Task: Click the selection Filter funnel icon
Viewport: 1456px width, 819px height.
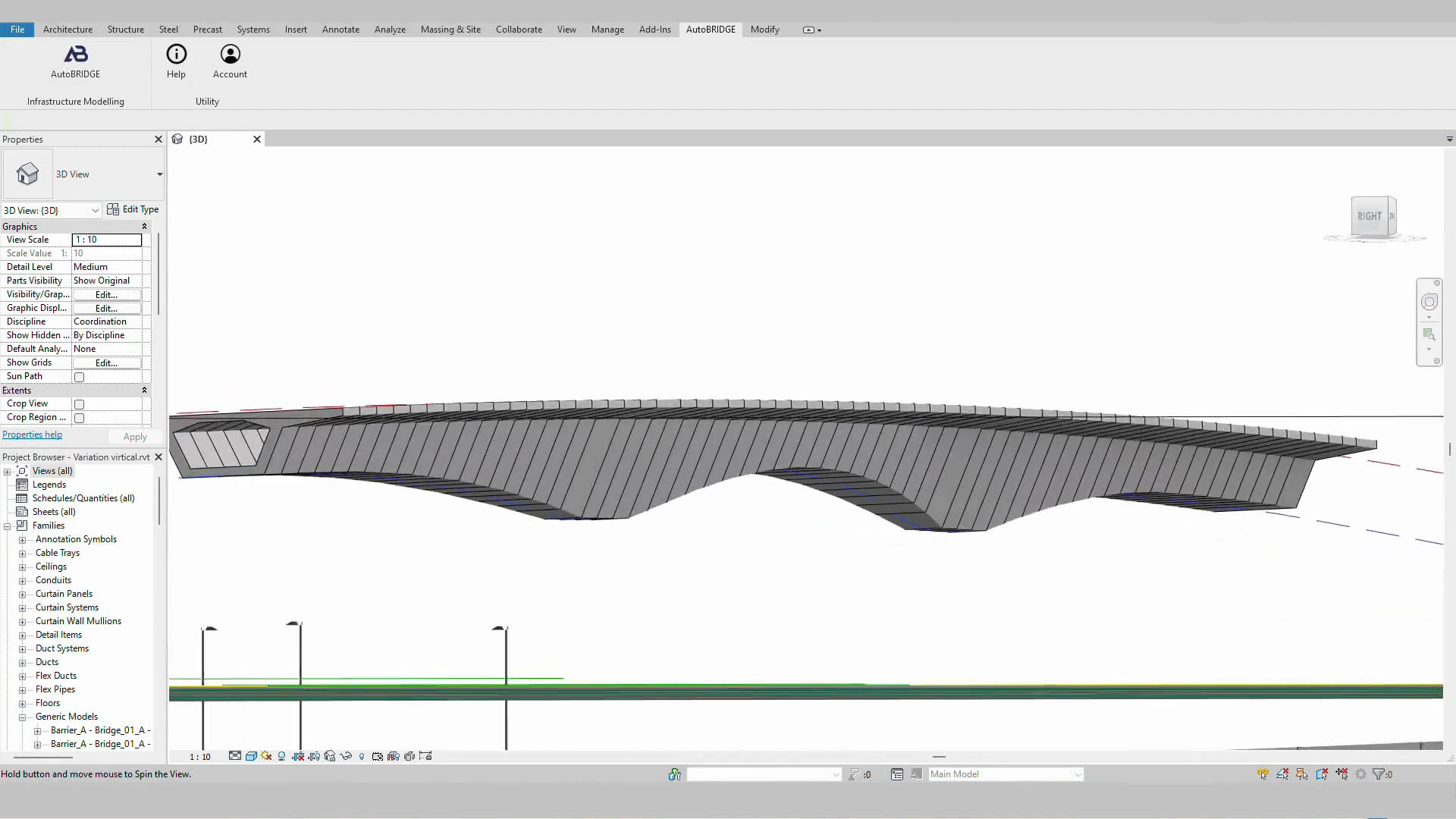Action: (1379, 774)
